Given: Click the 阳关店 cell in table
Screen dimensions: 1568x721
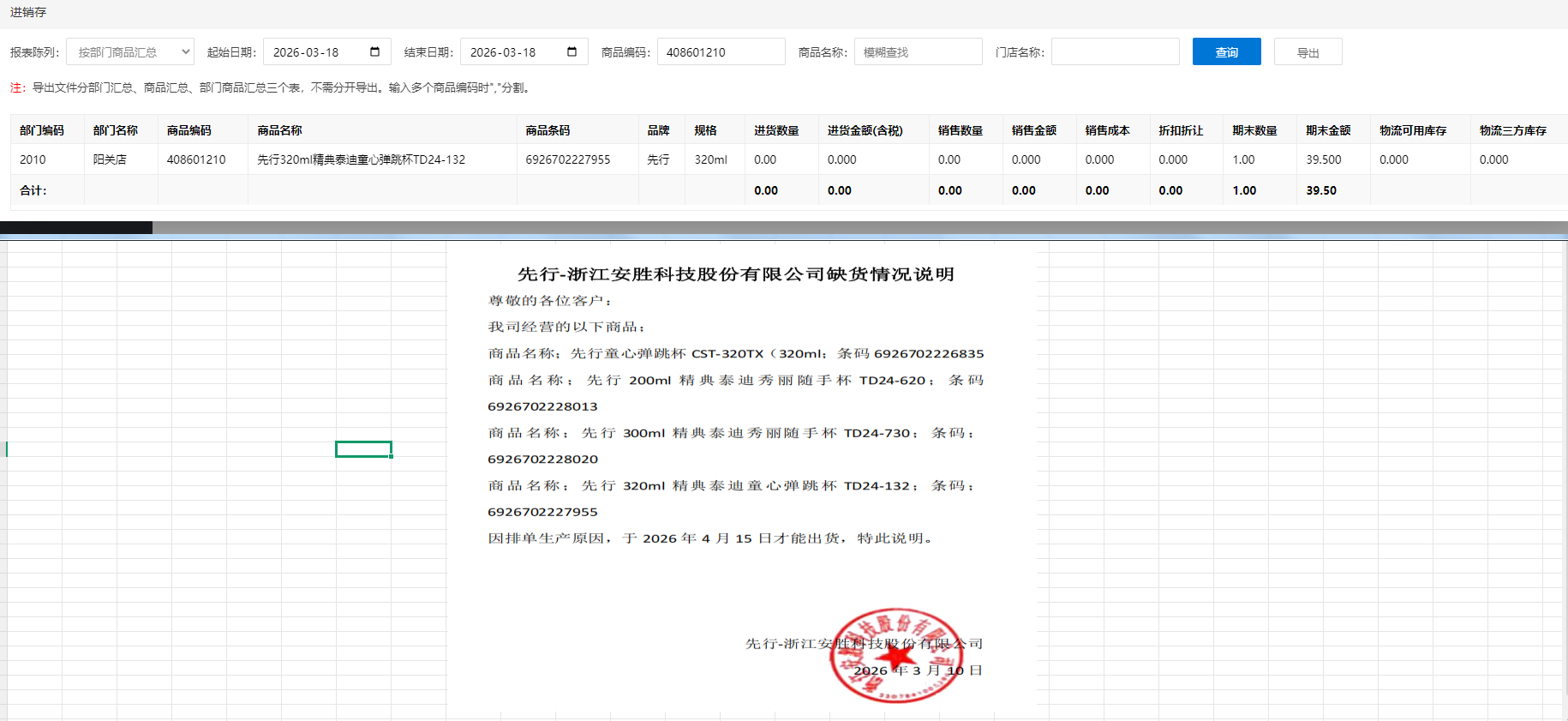Looking at the screenshot, I should pos(110,159).
